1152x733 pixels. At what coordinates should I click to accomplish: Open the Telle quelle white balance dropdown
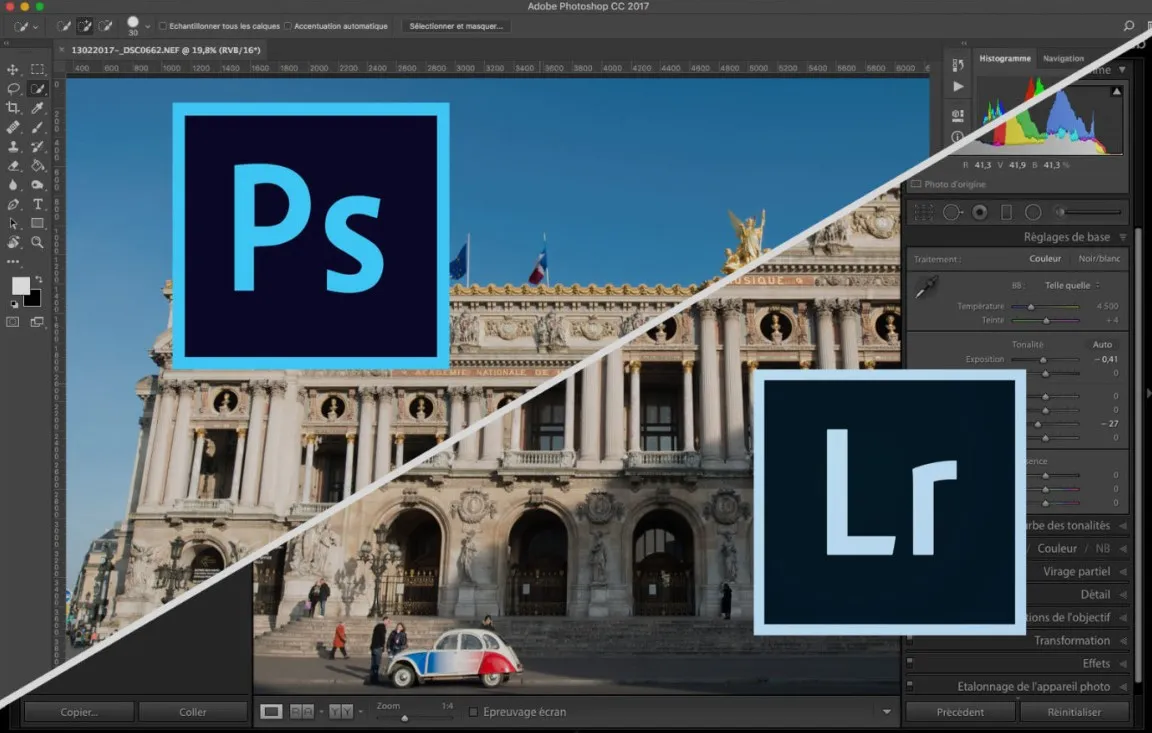[1070, 285]
